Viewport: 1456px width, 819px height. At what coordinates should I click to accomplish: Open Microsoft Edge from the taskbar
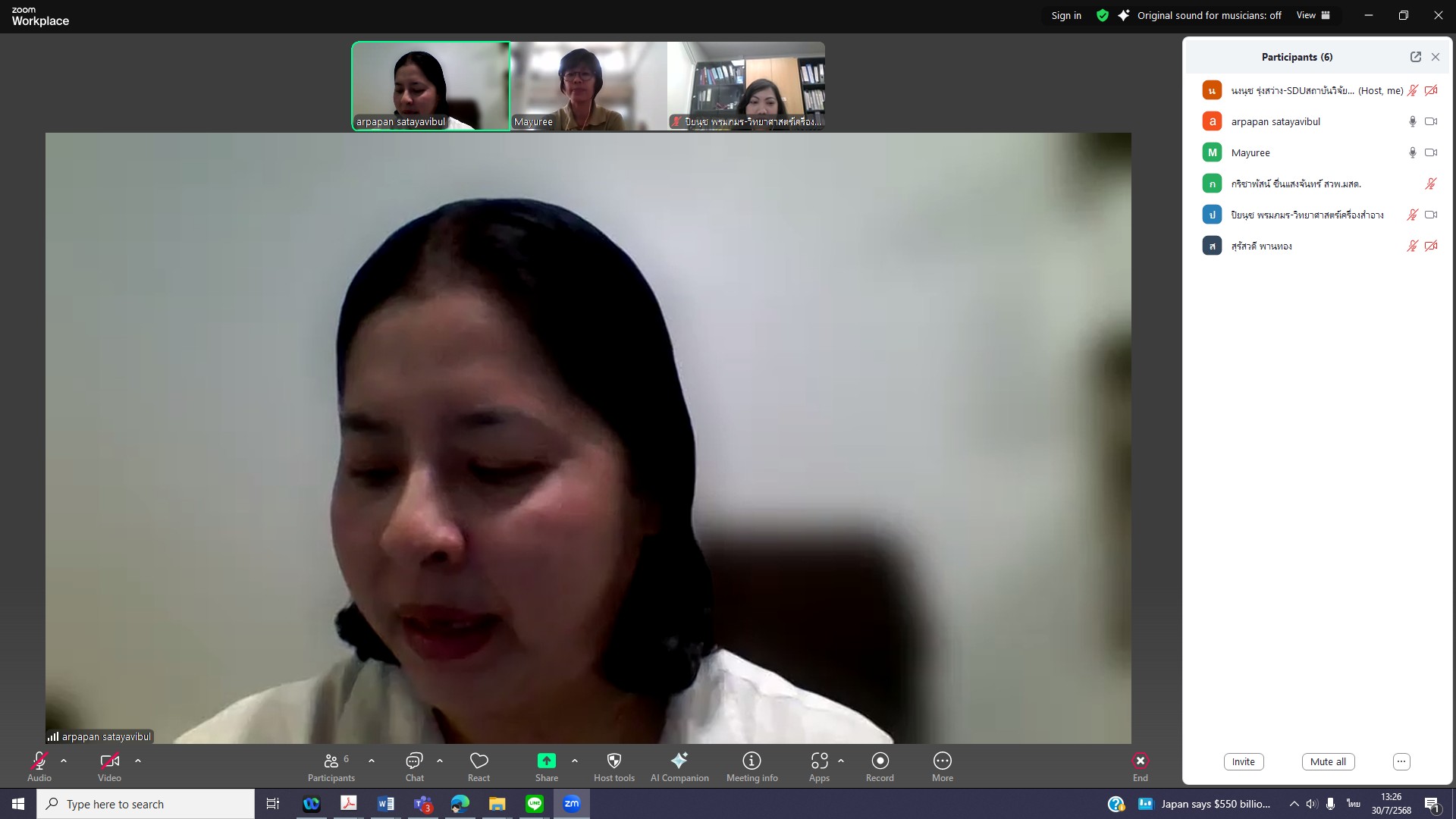click(x=460, y=804)
